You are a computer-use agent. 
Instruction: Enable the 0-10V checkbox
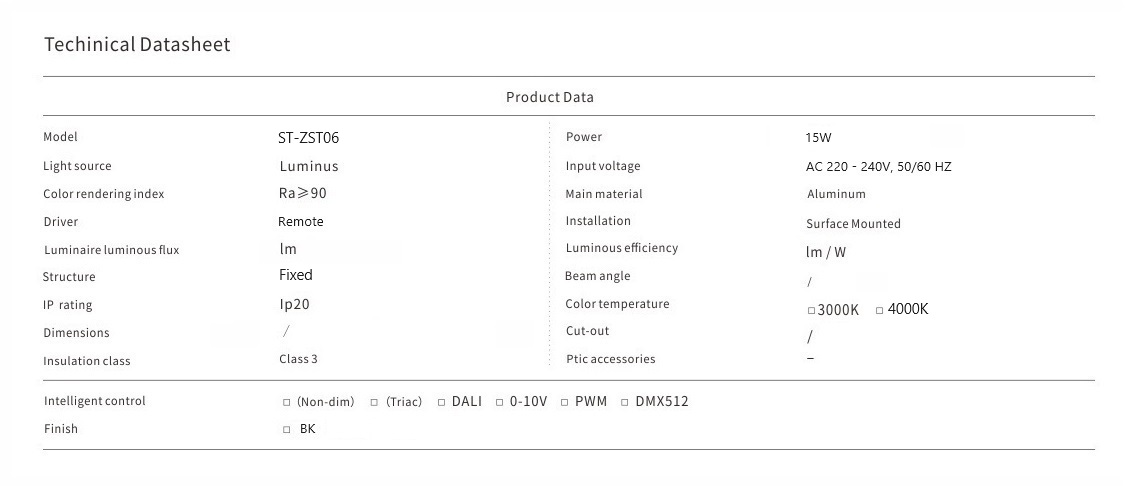(499, 402)
